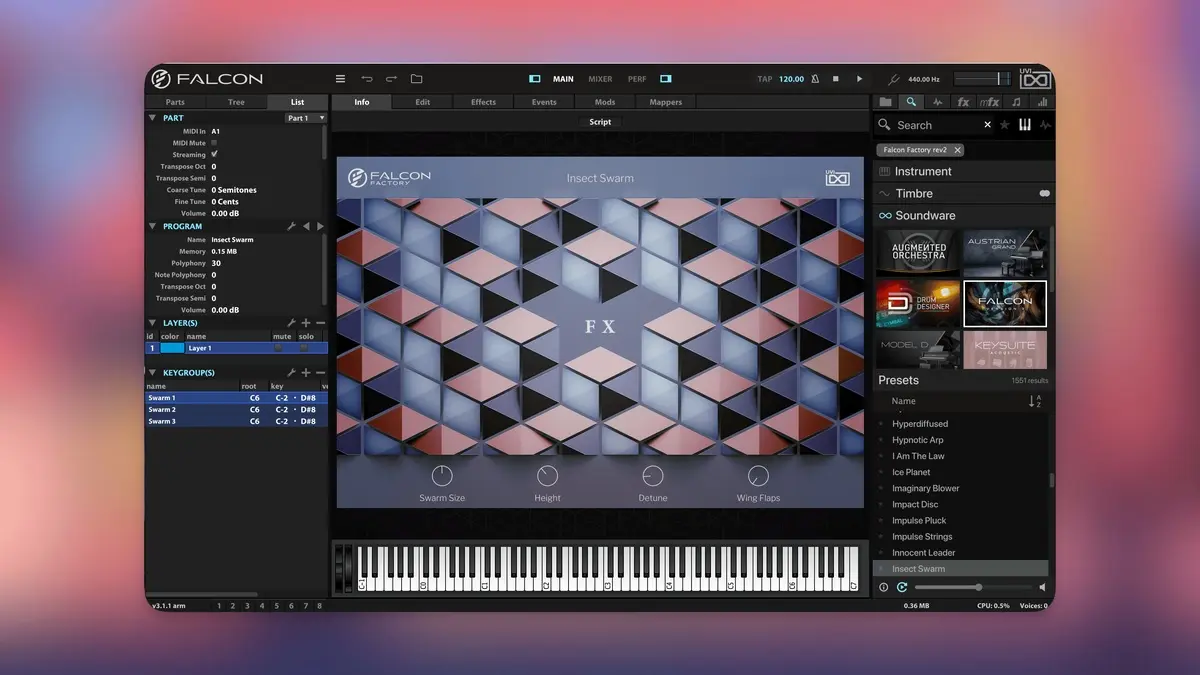Enable the MIDI Mute checkbox
1200x675 pixels.
(214, 143)
